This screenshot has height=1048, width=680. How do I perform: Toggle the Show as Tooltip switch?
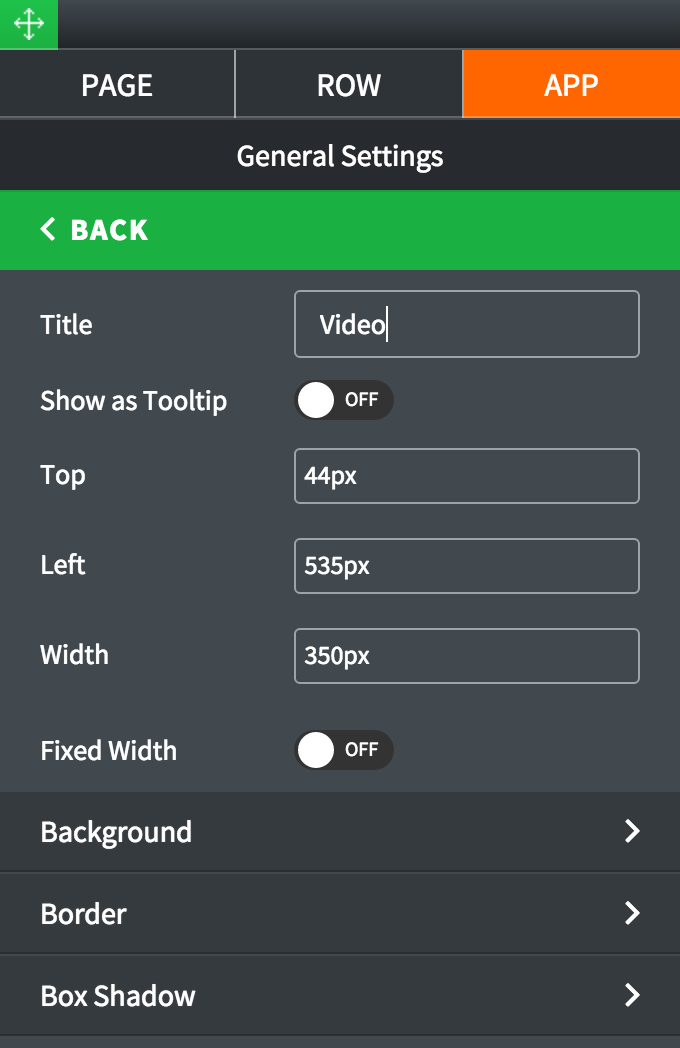tap(343, 400)
